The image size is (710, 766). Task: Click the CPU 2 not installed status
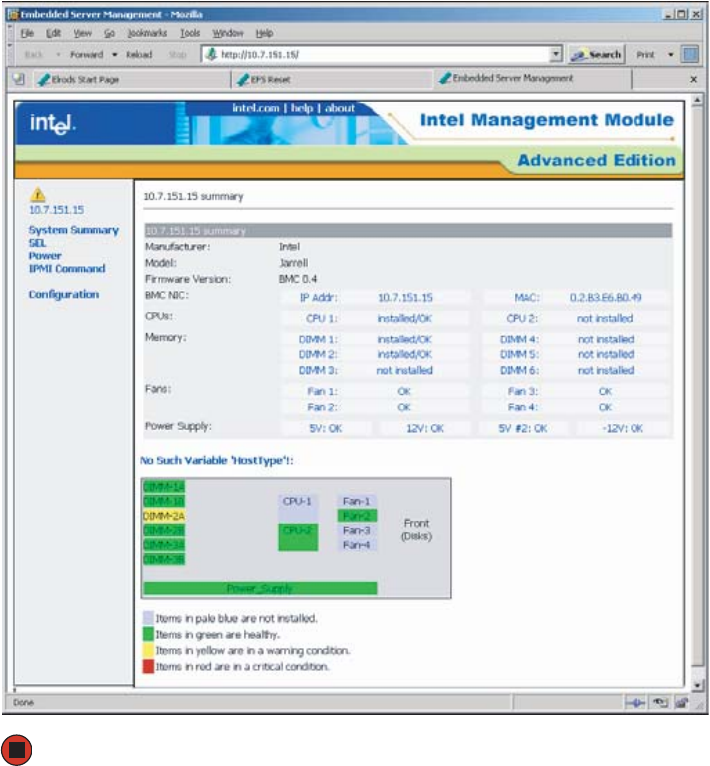pyautogui.click(x=605, y=319)
